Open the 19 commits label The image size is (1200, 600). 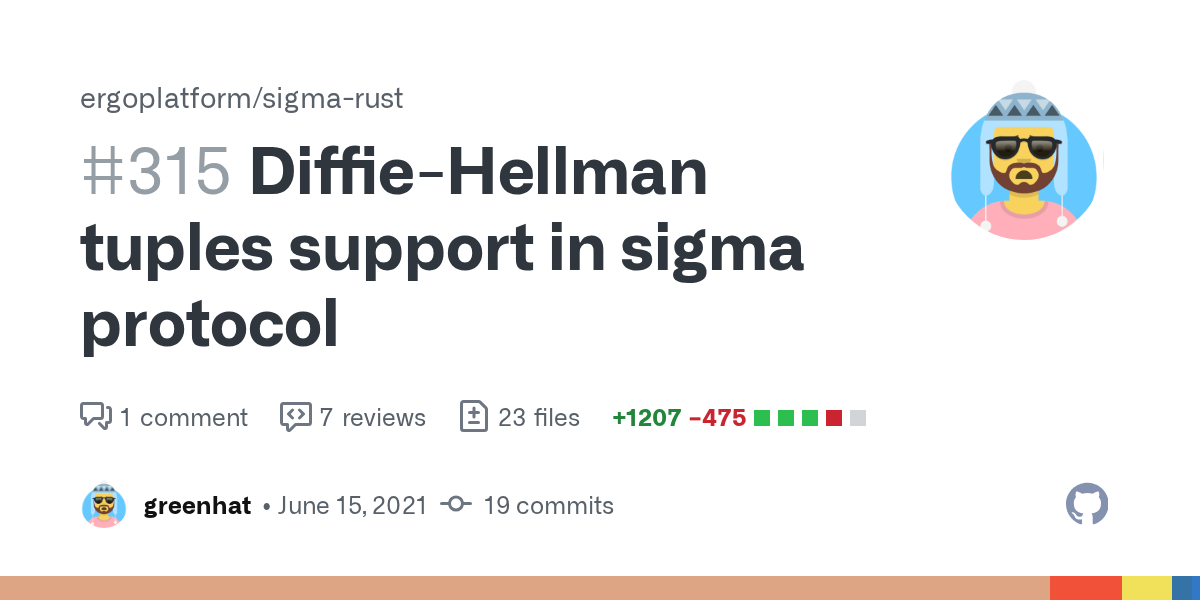[x=548, y=506]
